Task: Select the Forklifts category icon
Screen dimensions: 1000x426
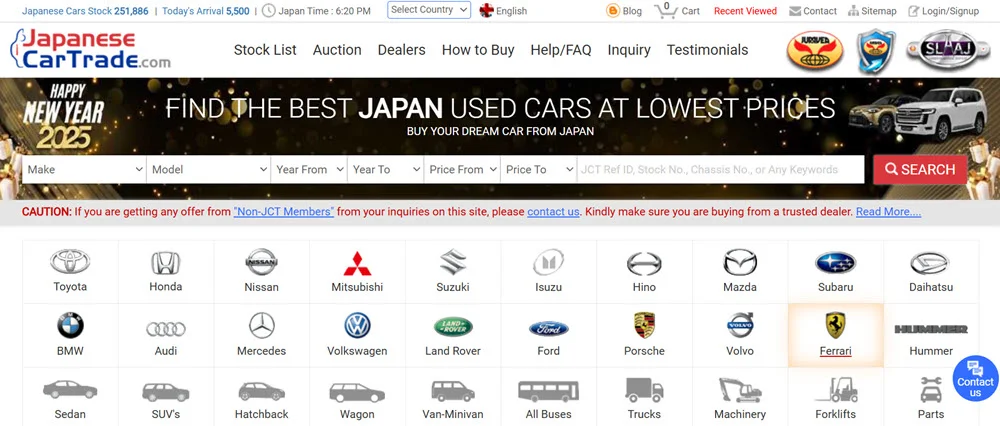Action: (836, 390)
